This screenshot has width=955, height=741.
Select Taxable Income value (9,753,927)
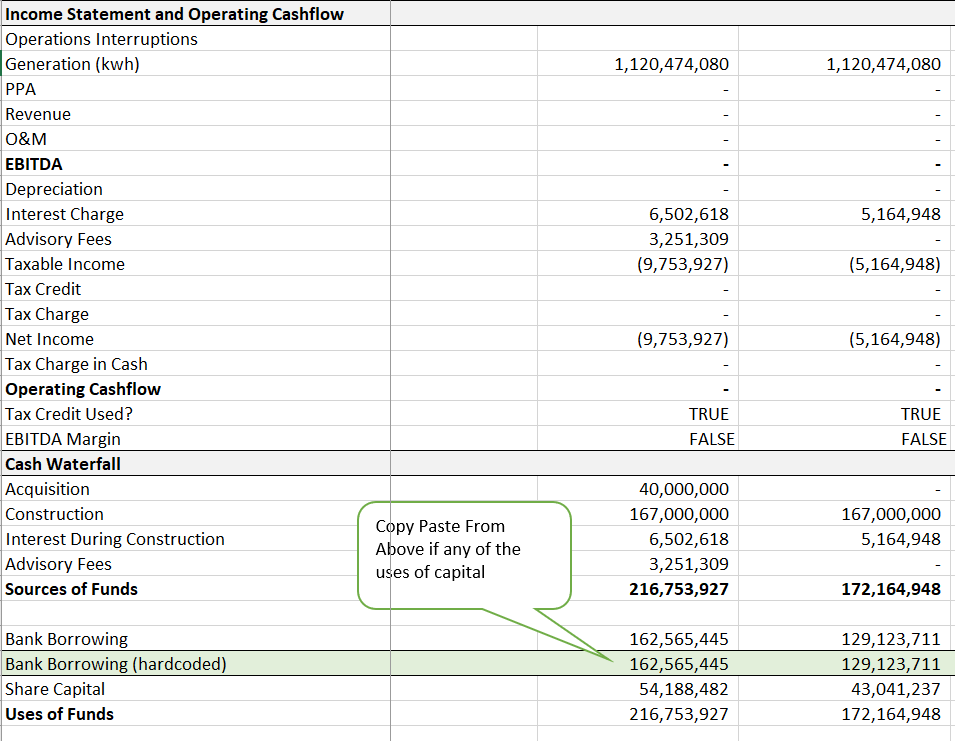coord(683,264)
